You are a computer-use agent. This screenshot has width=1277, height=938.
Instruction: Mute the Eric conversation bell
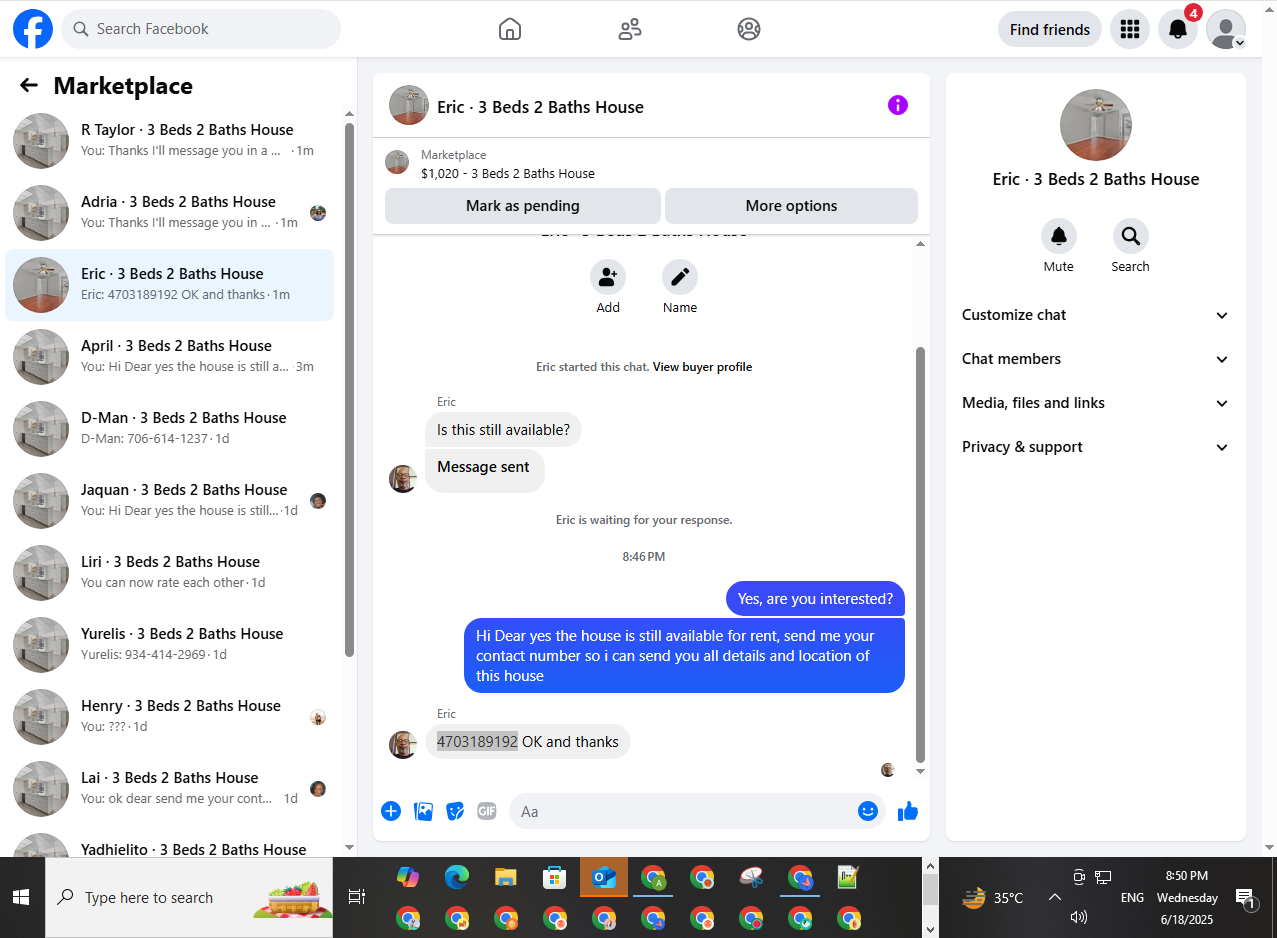click(x=1059, y=236)
